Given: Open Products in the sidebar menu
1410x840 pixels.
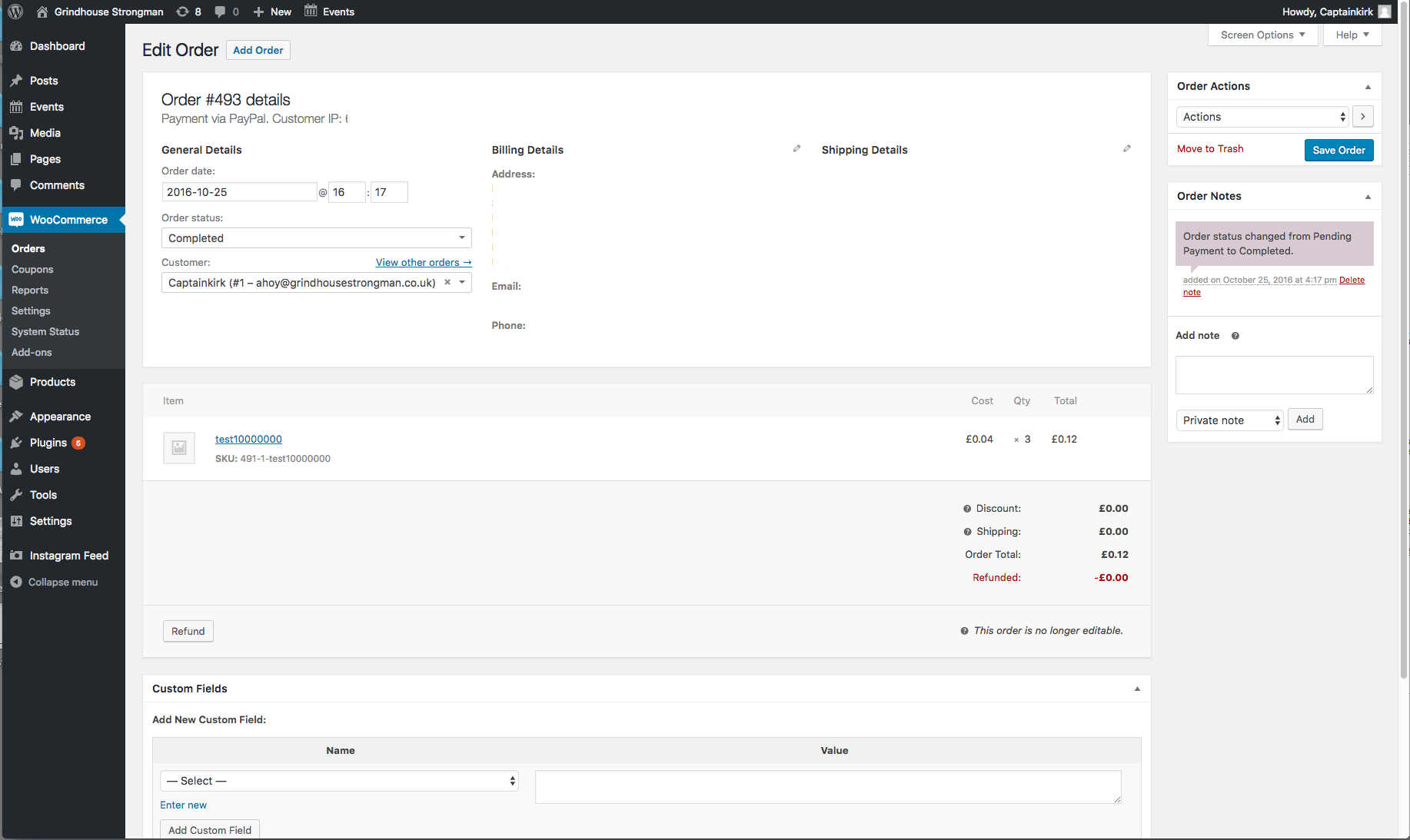Looking at the screenshot, I should 52,382.
